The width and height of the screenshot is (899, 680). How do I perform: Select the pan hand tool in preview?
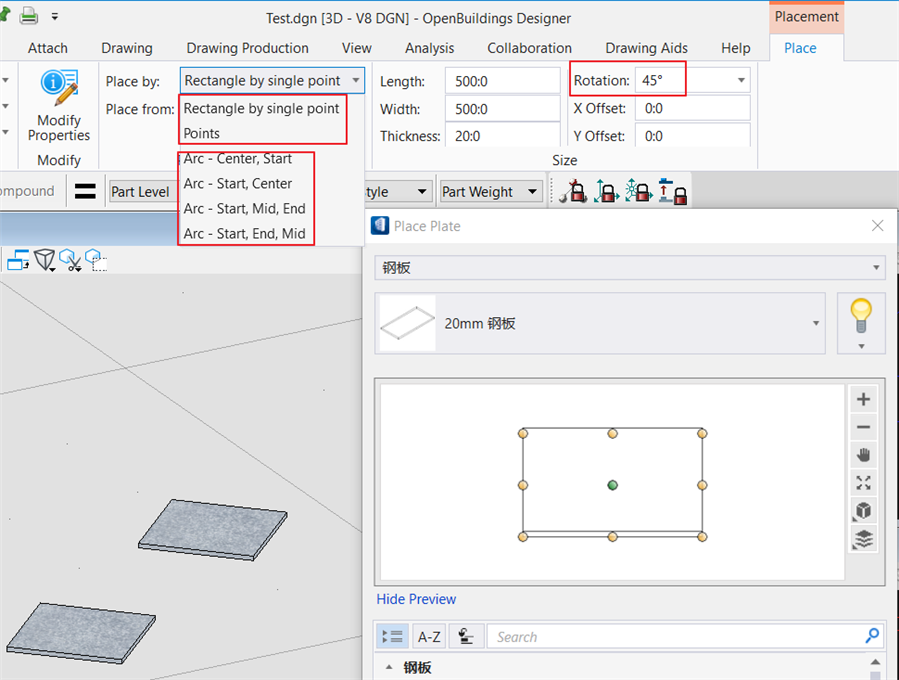[863, 455]
